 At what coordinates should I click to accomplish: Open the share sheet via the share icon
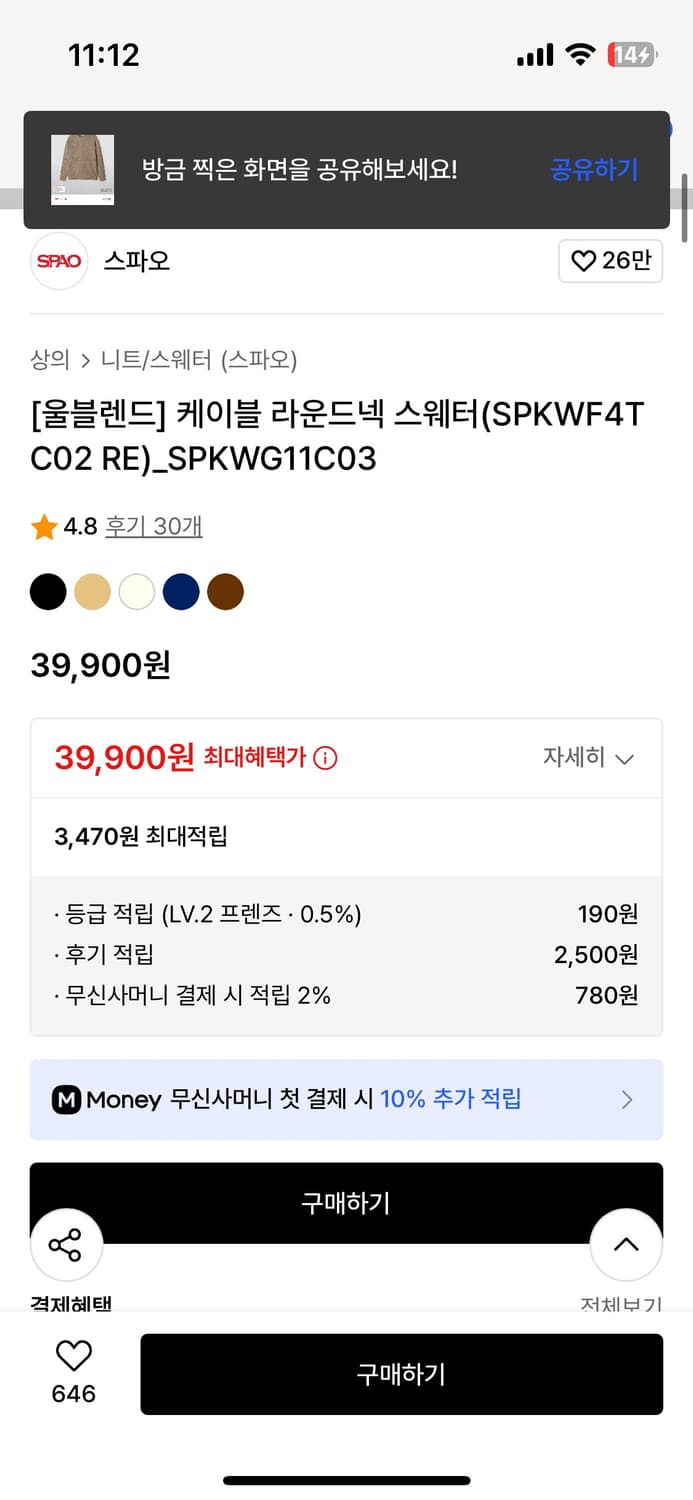point(67,1245)
